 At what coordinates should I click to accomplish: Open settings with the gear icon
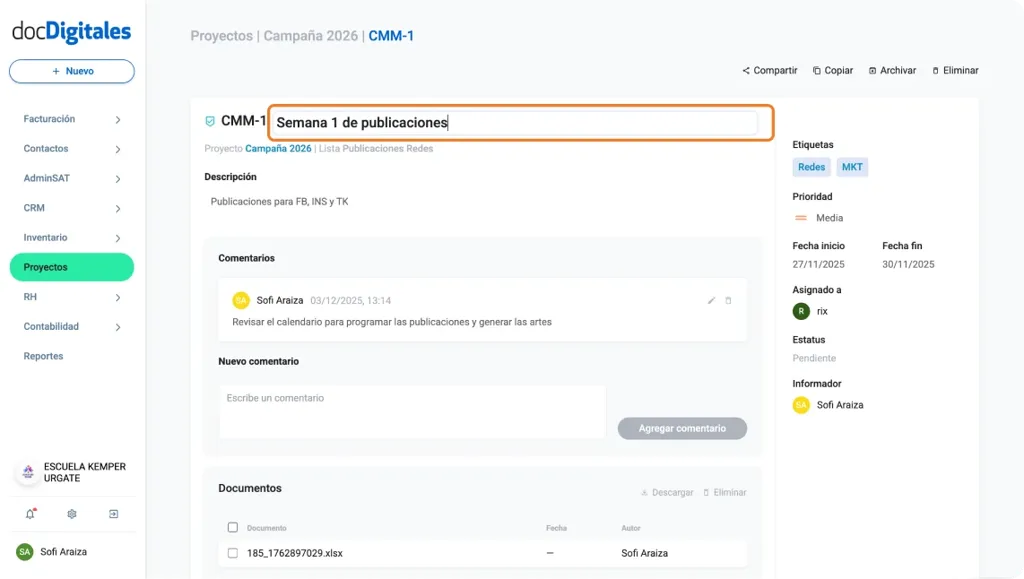pos(70,513)
